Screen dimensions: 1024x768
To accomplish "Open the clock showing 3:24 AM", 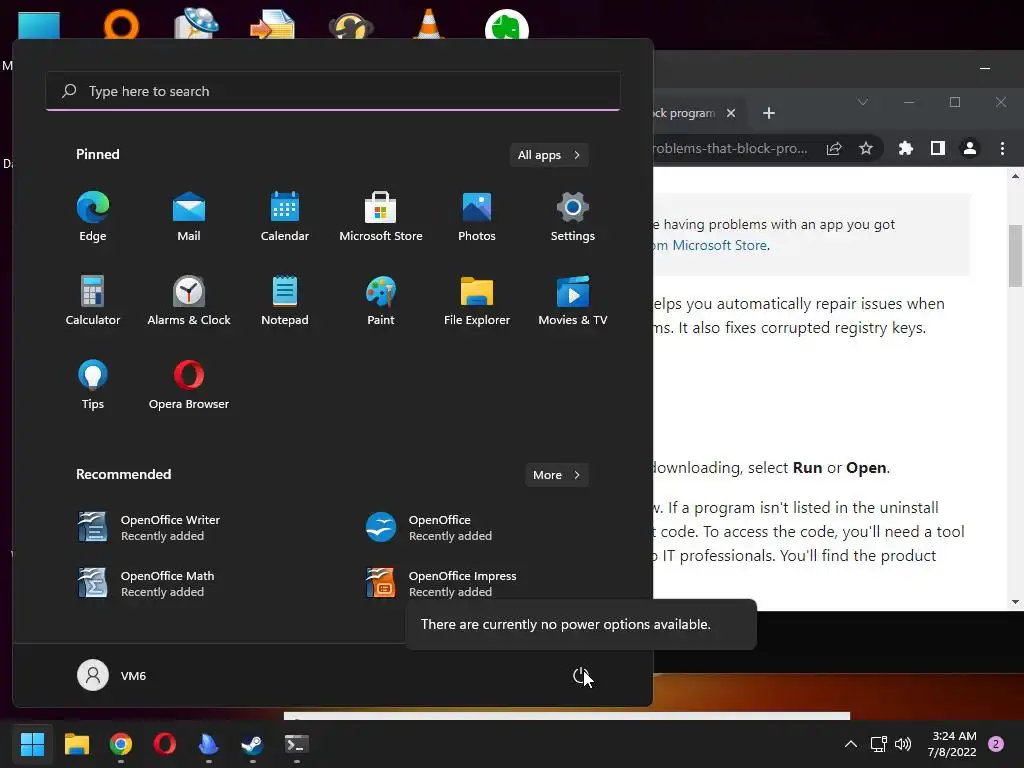I will point(952,744).
